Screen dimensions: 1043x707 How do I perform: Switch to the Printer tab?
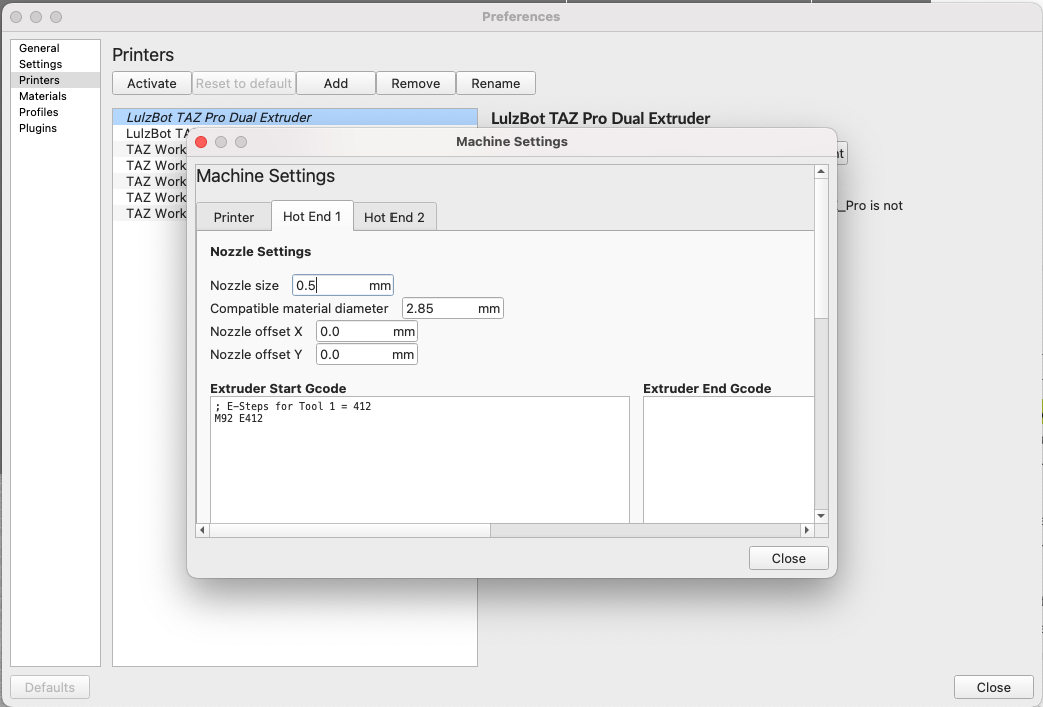pos(233,217)
